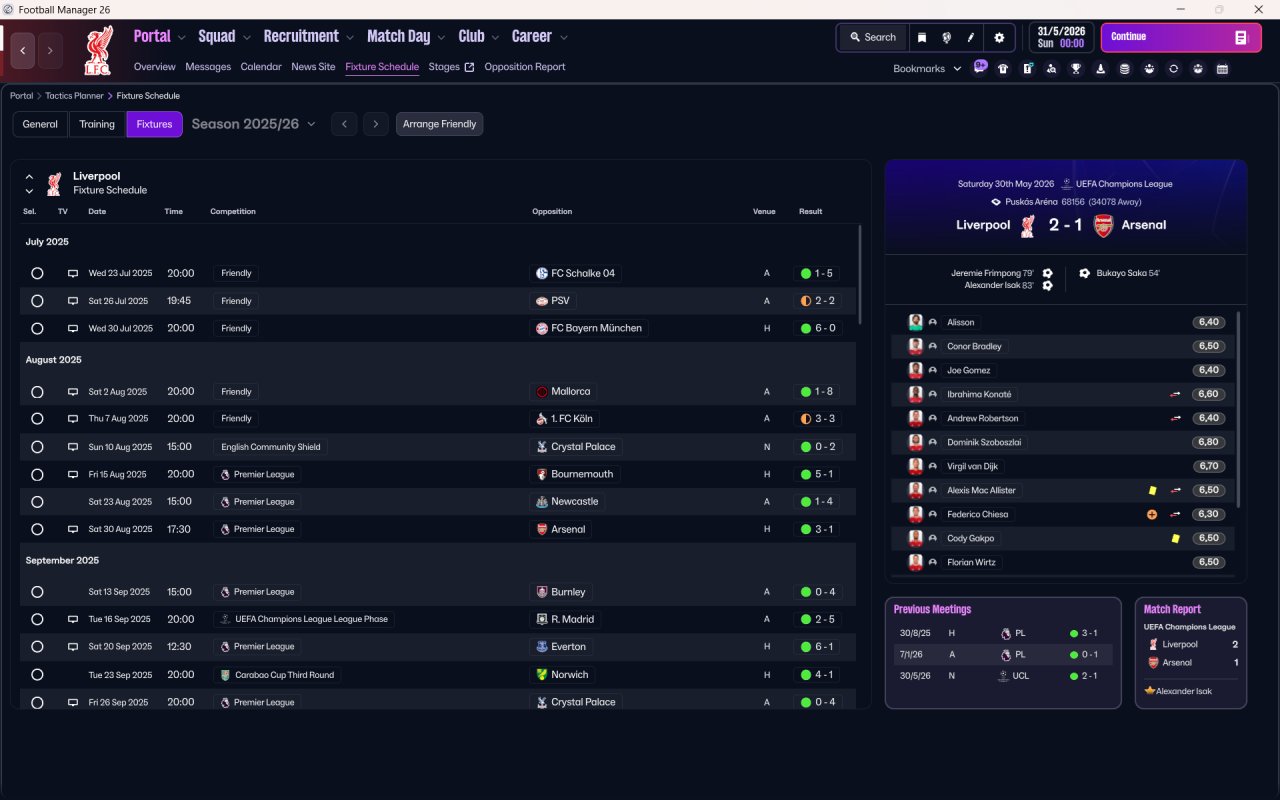This screenshot has width=1280, height=800.
Task: Open the 7/1/26 previous meeting row
Action: pyautogui.click(x=1003, y=655)
